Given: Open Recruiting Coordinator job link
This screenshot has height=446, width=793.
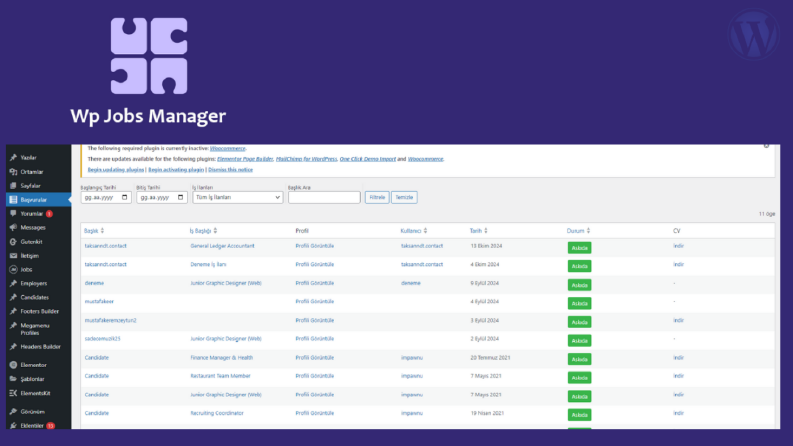Looking at the screenshot, I should point(216,413).
